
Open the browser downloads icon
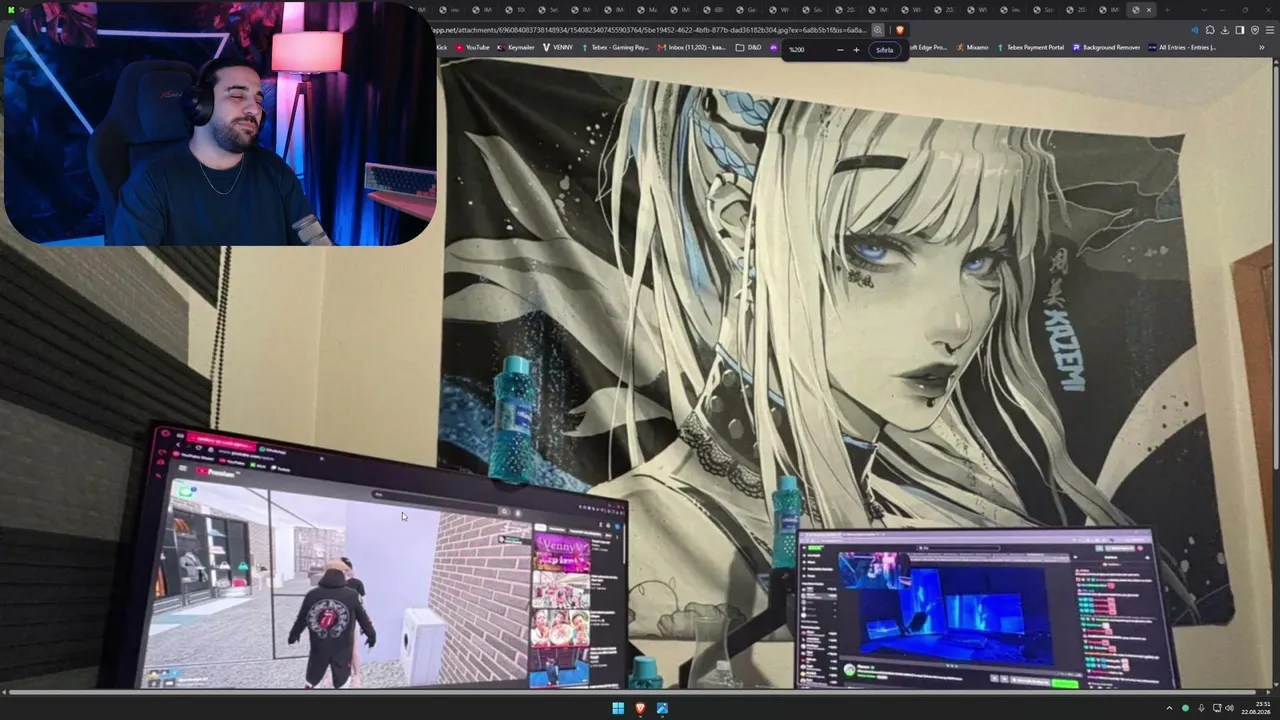(1225, 30)
